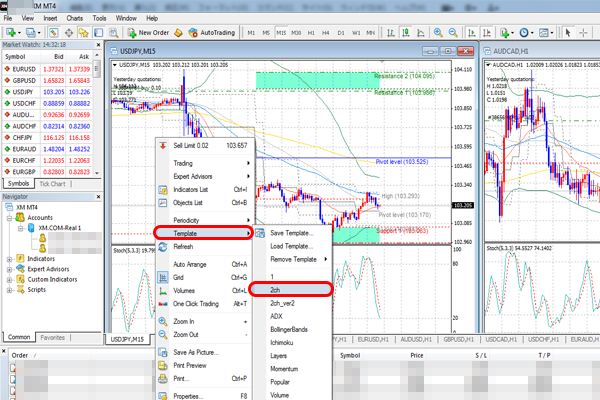Toggle Grid in context menu
Screen dimensions: 600x400
pos(204,278)
